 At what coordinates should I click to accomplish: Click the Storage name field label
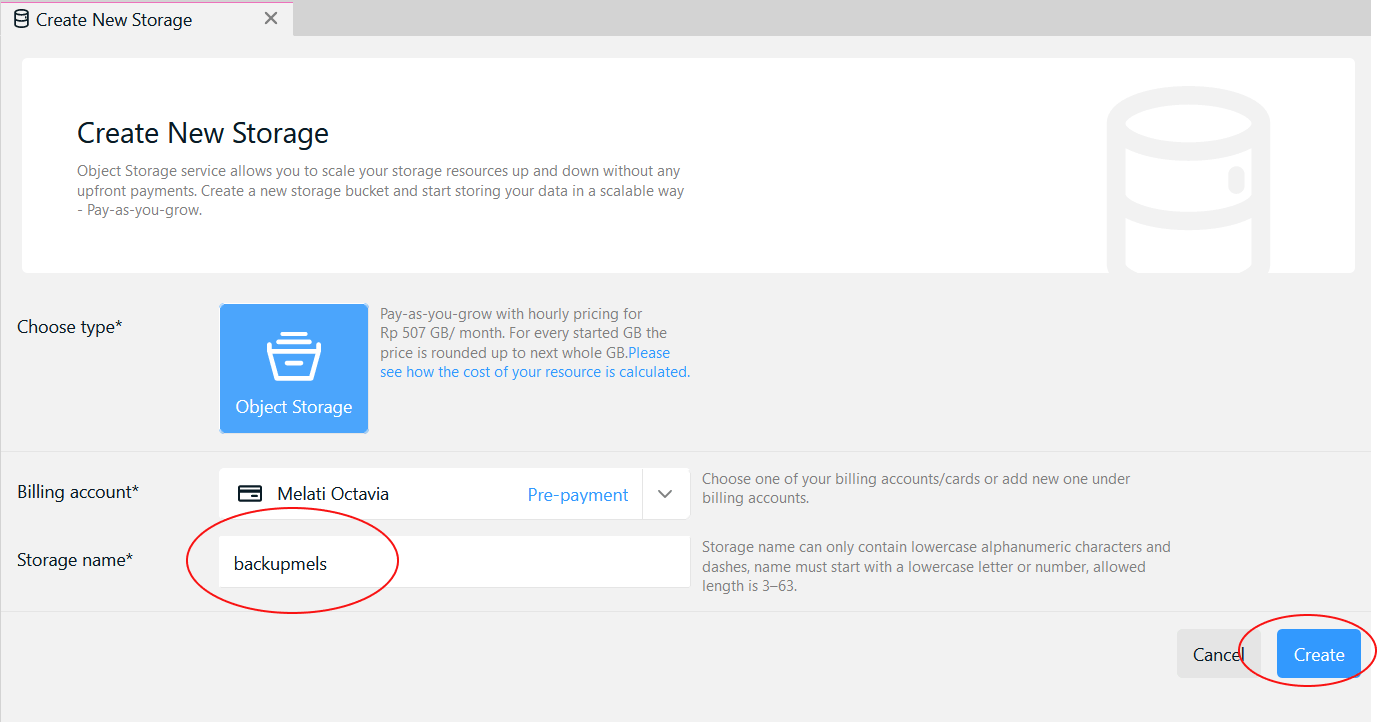pos(75,560)
